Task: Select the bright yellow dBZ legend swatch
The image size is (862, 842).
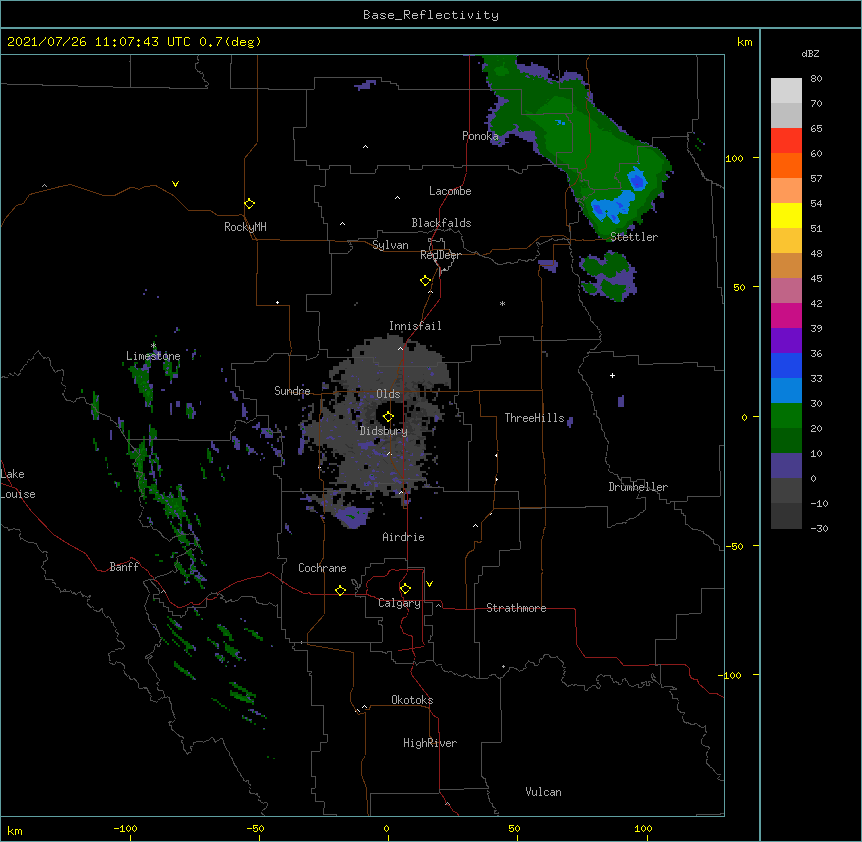Action: (x=786, y=215)
